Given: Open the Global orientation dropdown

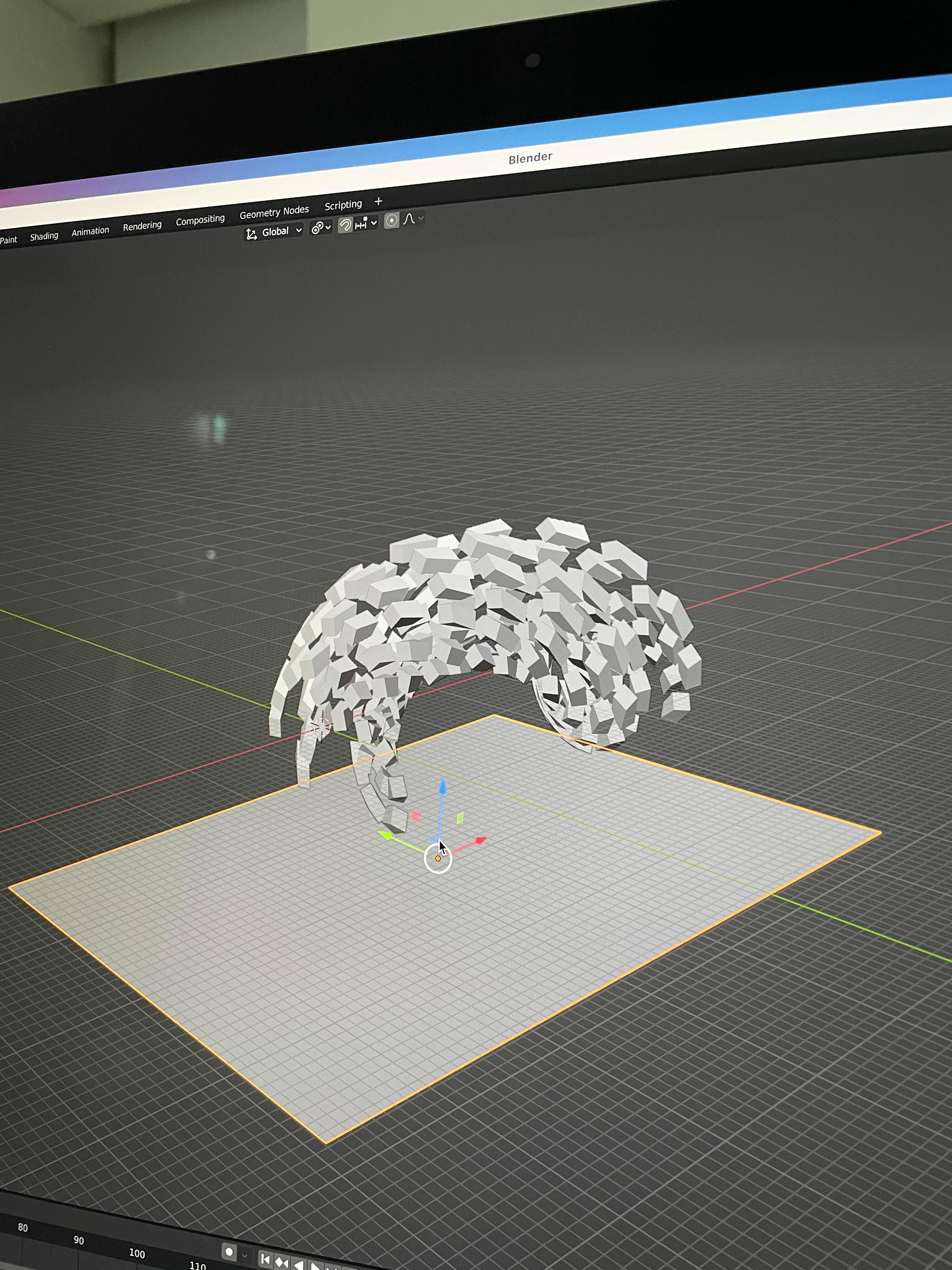Looking at the screenshot, I should point(280,232).
